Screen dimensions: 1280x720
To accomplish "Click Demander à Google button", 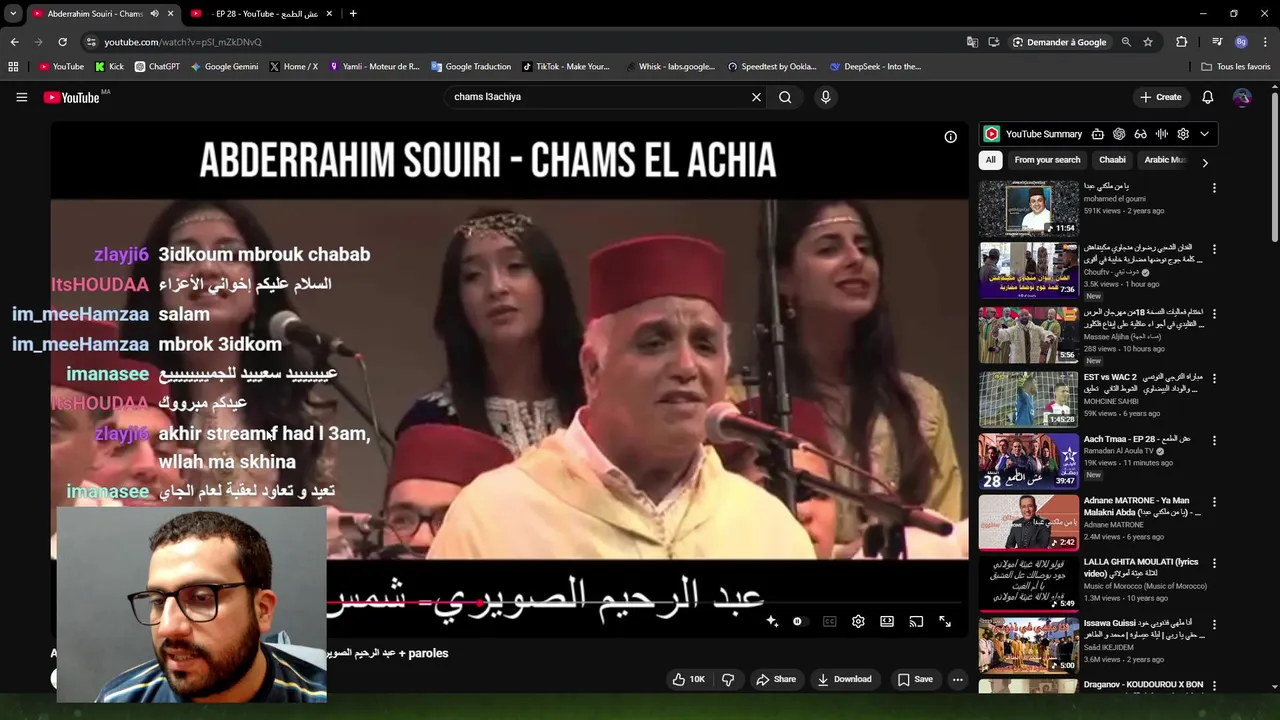I will point(1059,42).
